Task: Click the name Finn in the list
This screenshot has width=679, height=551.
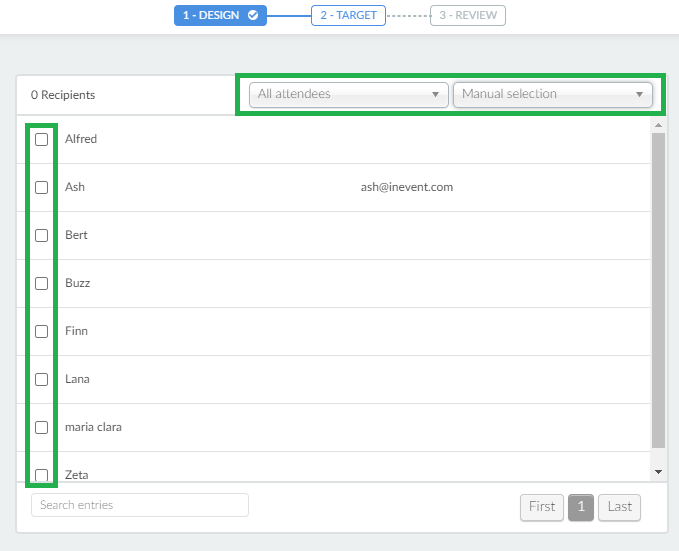Action: pyautogui.click(x=76, y=331)
